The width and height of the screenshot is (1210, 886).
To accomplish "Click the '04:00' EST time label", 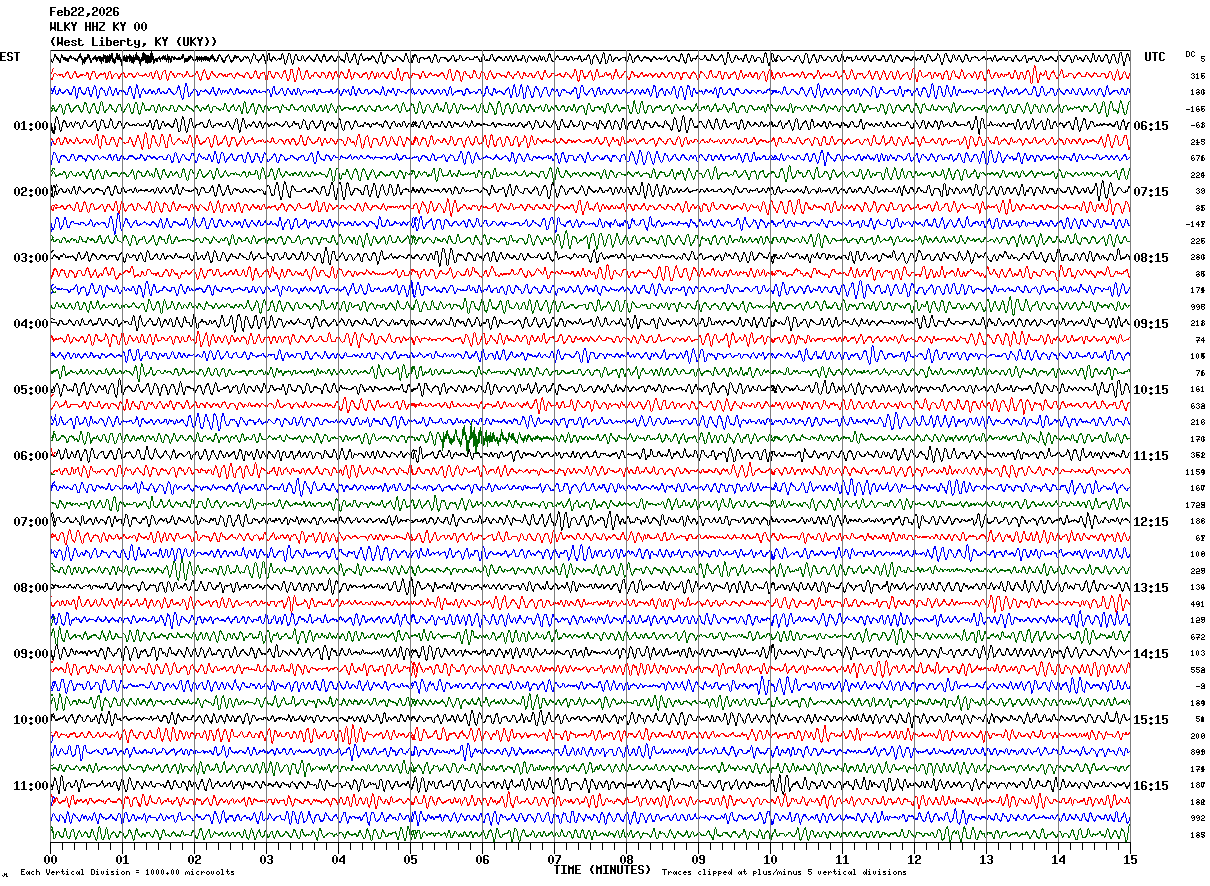I will pos(31,324).
